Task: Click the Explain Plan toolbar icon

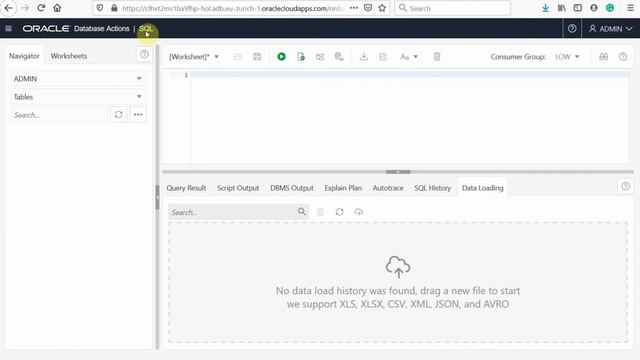Action: [320, 57]
